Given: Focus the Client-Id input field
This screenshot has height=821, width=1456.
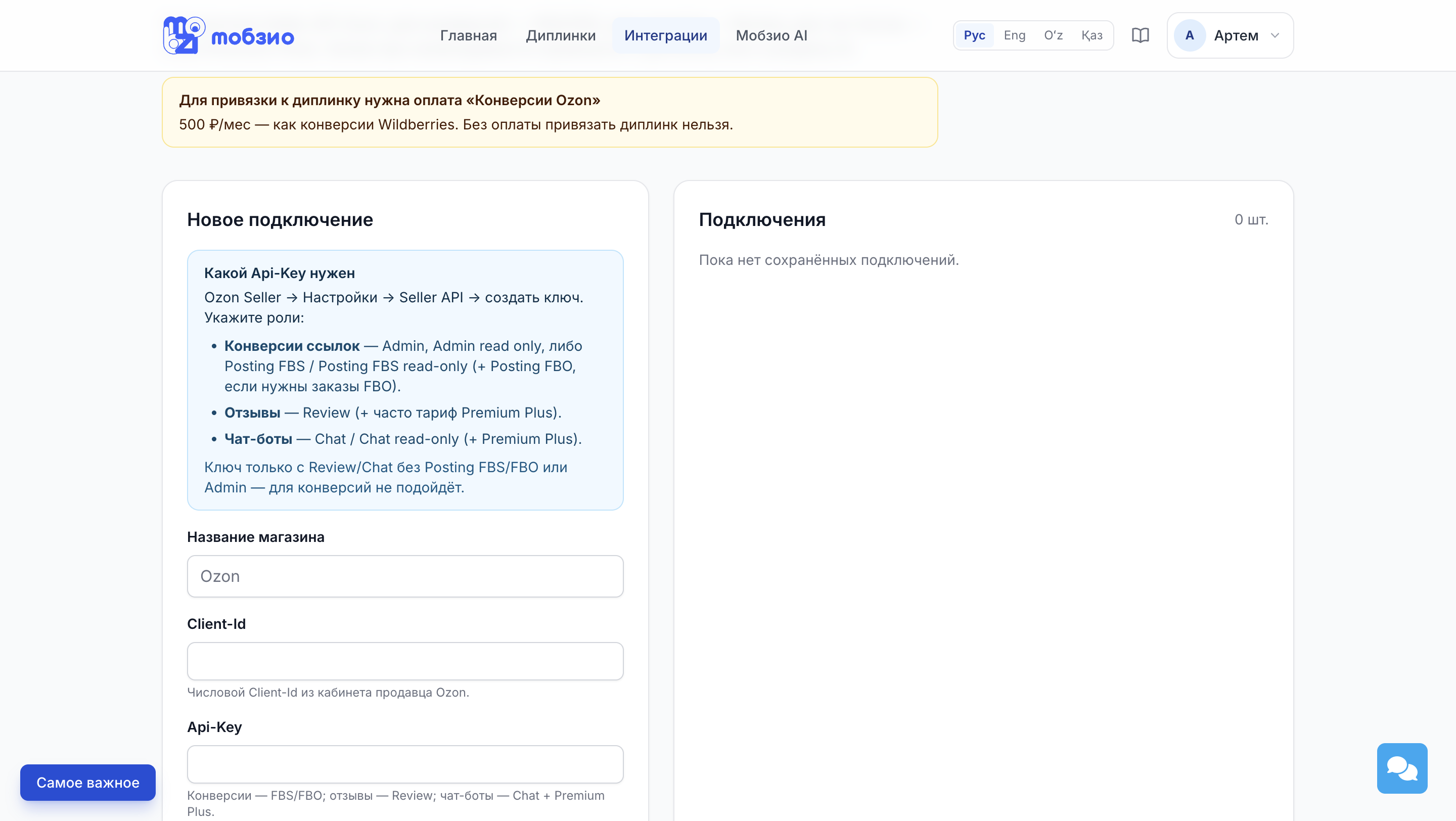Looking at the screenshot, I should coord(404,661).
